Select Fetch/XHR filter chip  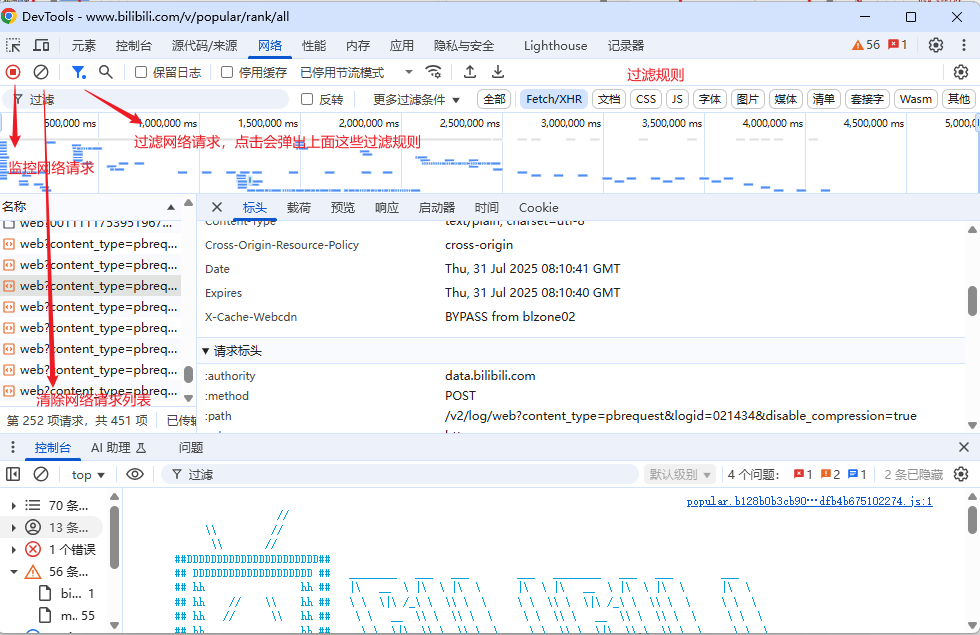pyautogui.click(x=554, y=99)
